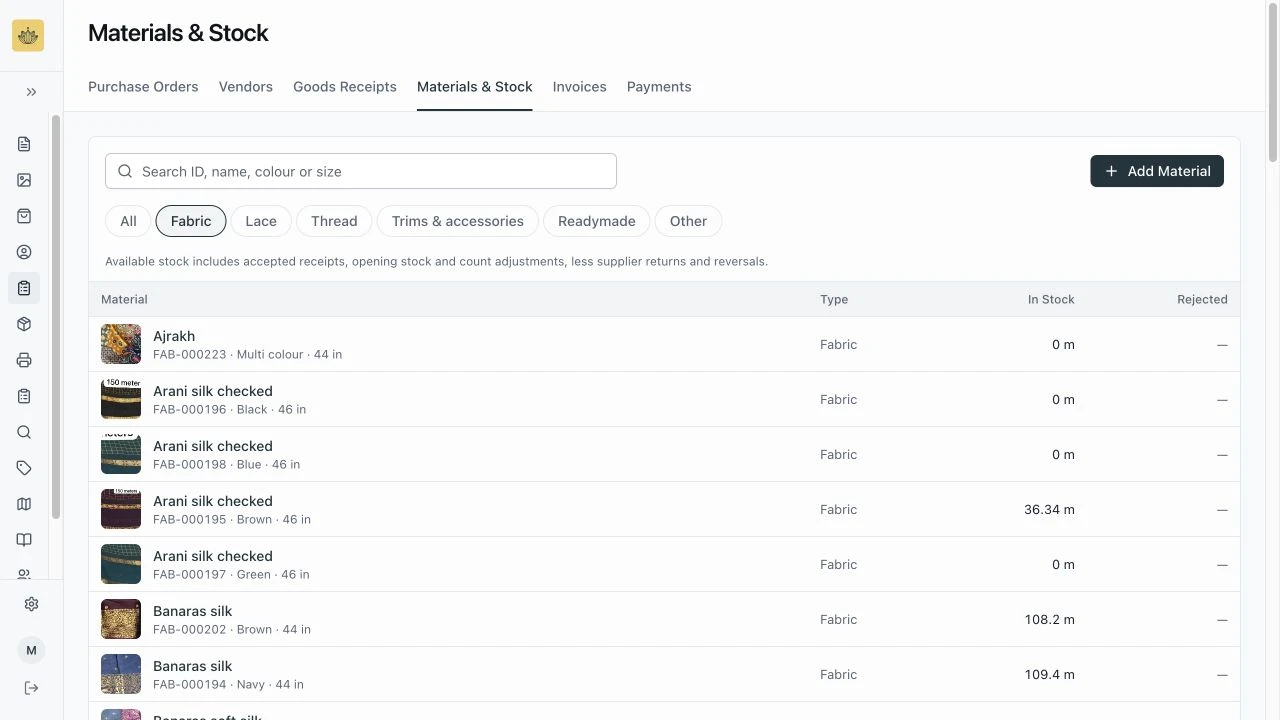This screenshot has height=720, width=1280.
Task: Open the document page icon in sidebar
Action: (x=24, y=144)
